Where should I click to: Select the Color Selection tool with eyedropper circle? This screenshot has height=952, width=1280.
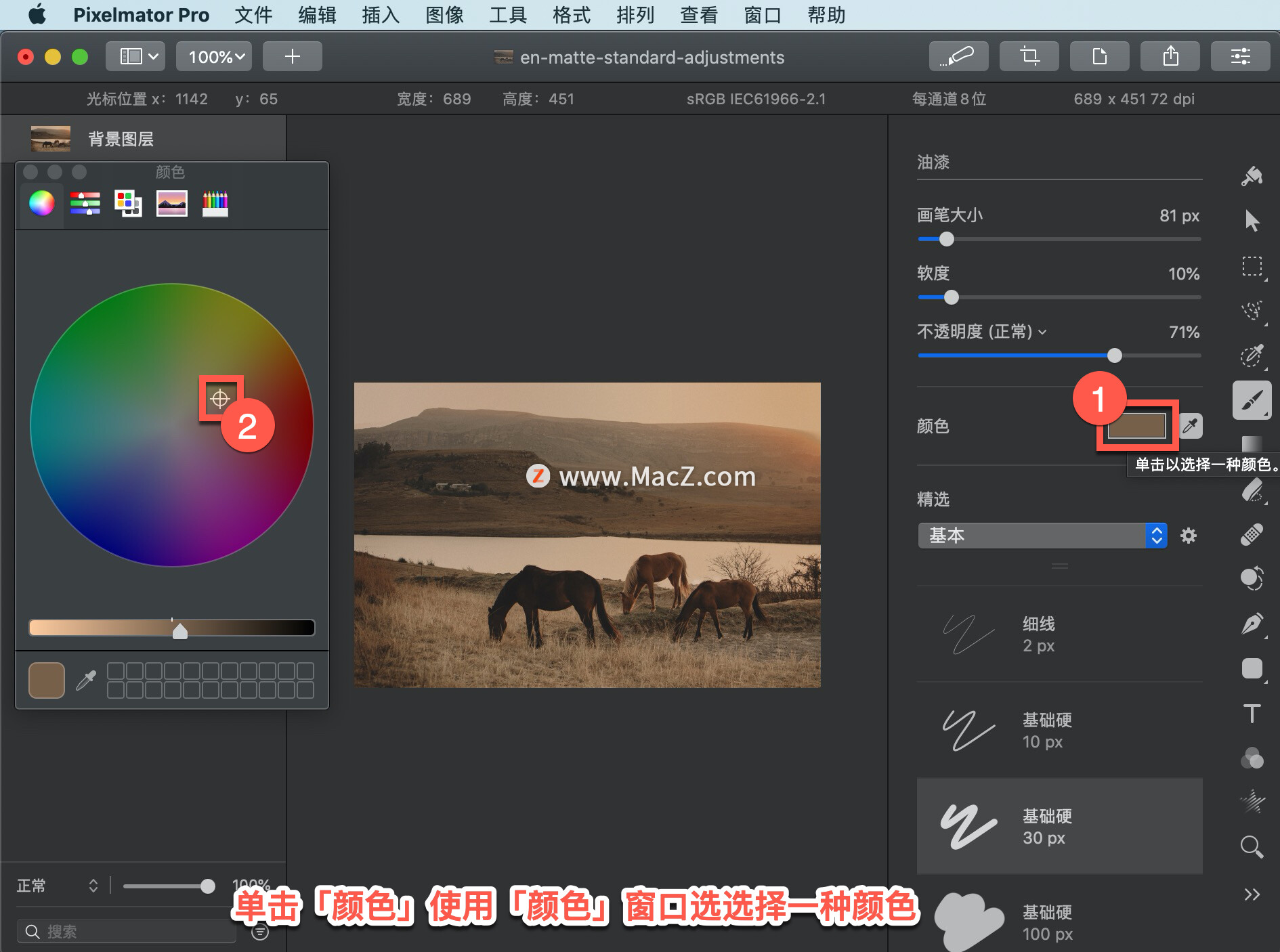tap(1252, 355)
